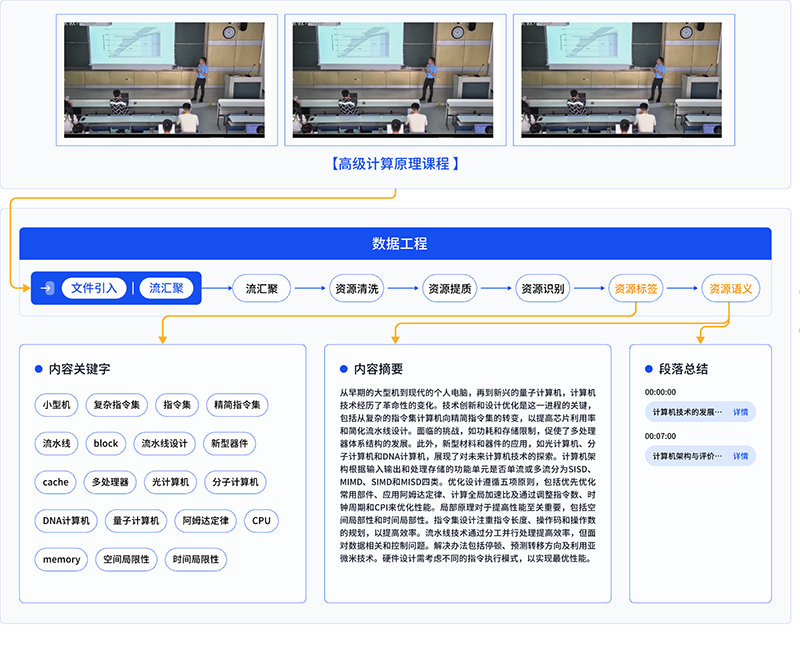Select the 资源提质 pipeline step
Image resolution: width=800 pixels, height=651 pixels.
[450, 289]
